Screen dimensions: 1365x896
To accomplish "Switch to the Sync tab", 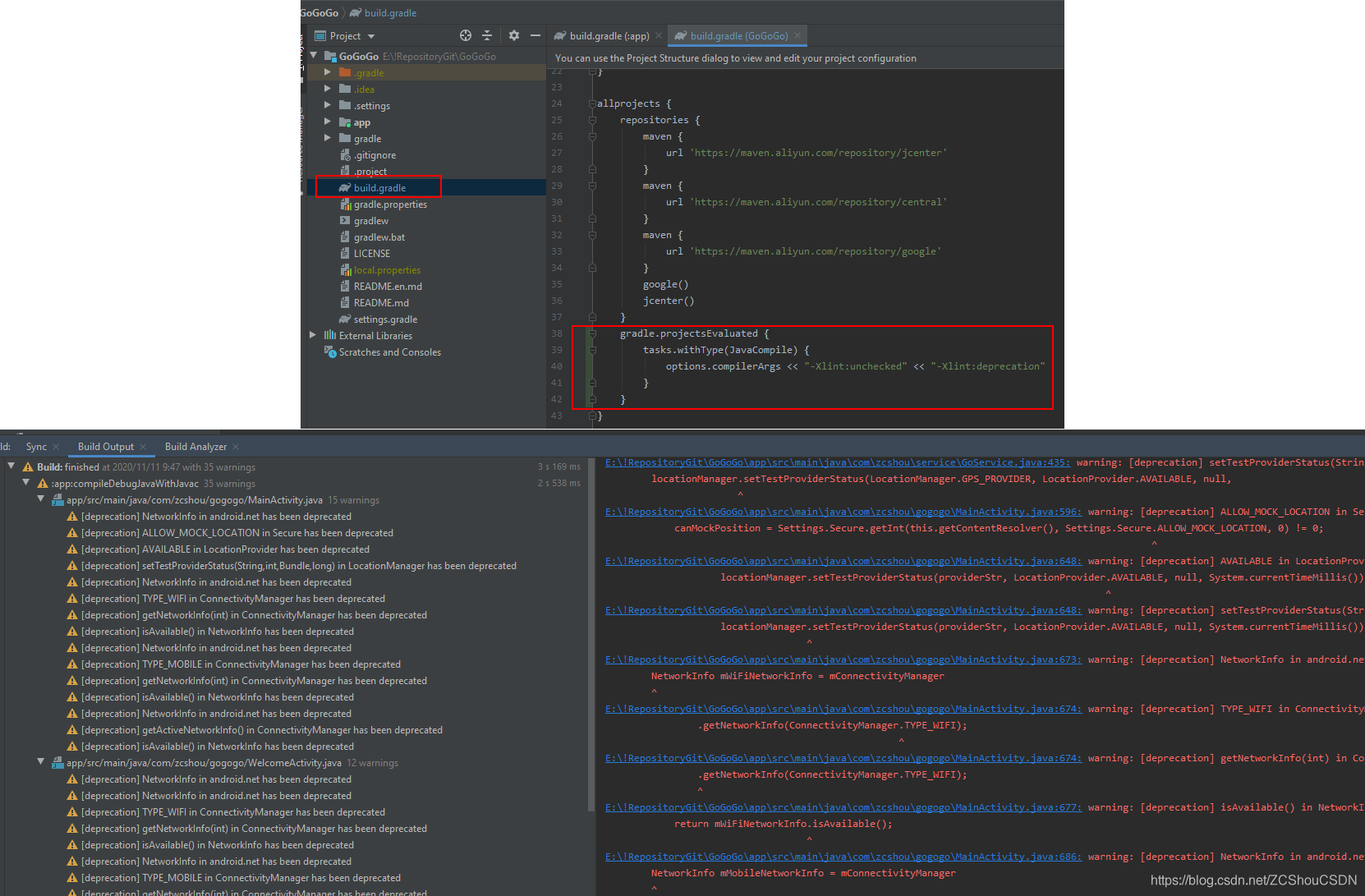I will tap(36, 447).
